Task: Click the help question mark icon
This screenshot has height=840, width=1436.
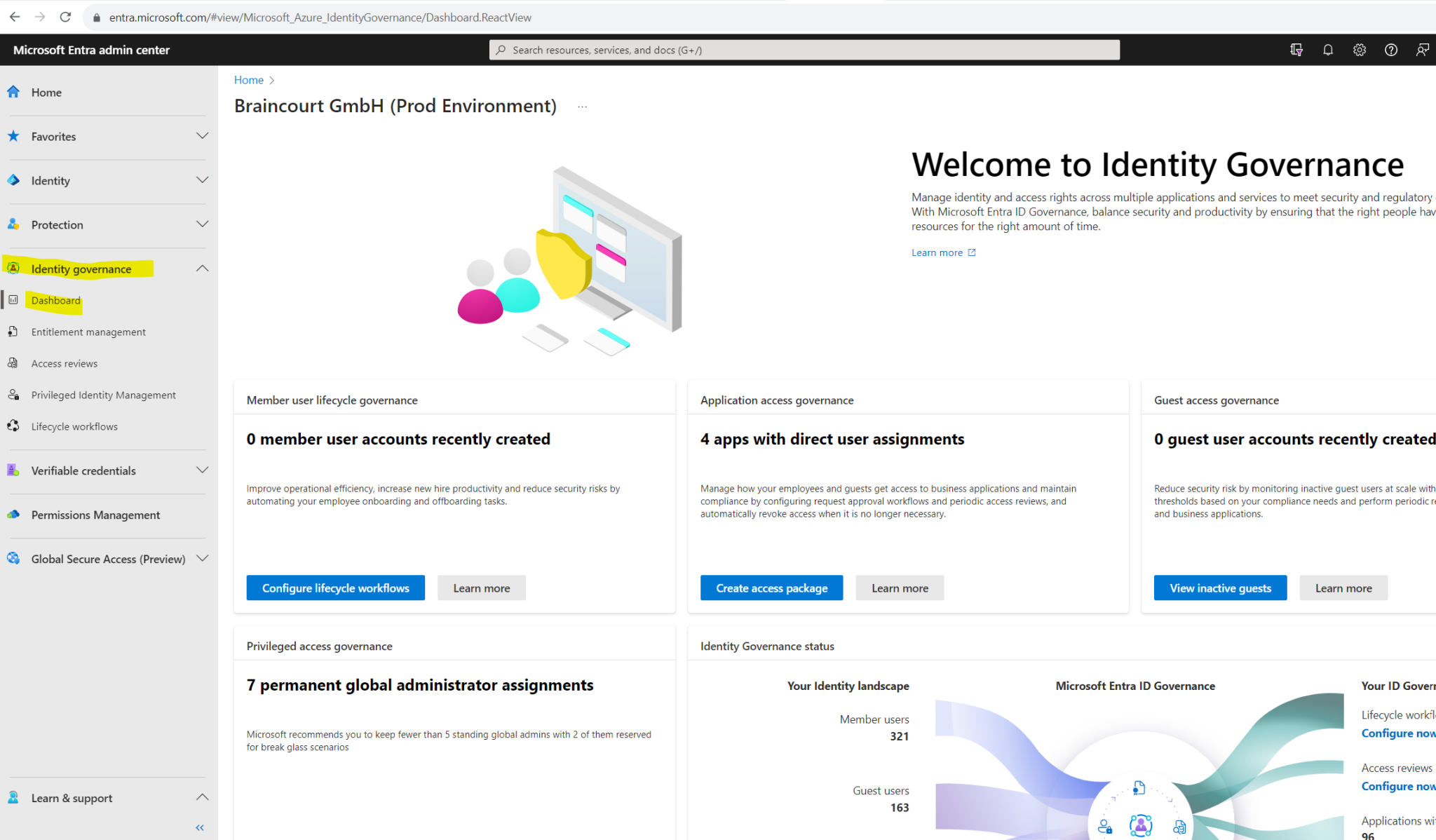Action: [1390, 49]
